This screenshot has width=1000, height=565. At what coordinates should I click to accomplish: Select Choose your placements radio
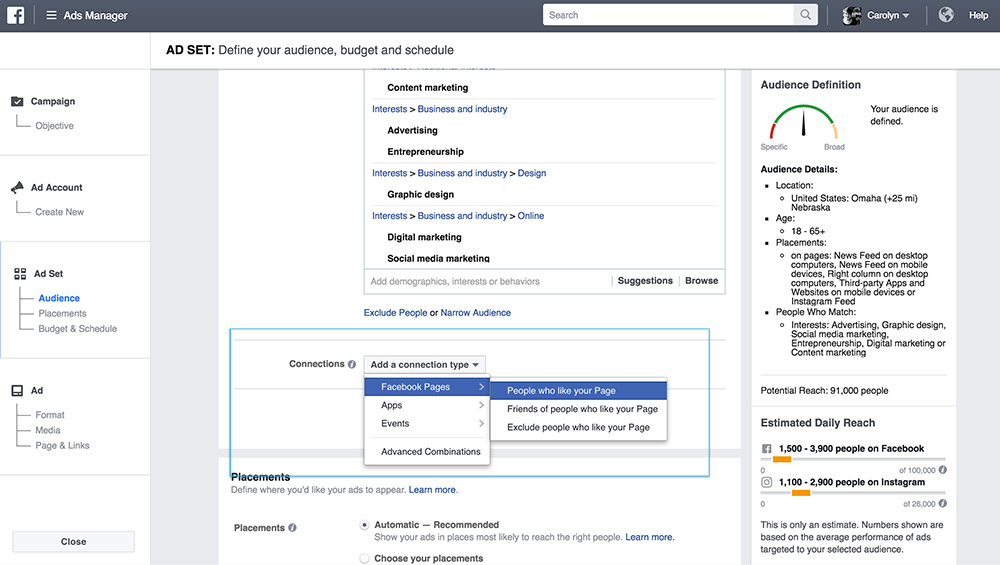coord(364,559)
